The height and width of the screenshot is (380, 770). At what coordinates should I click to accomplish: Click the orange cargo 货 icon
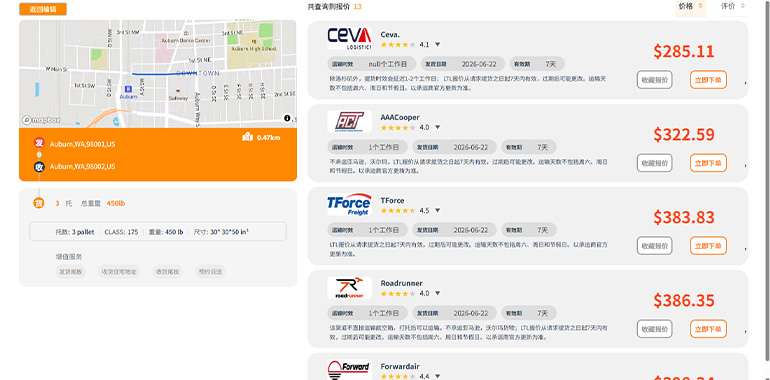[39, 203]
